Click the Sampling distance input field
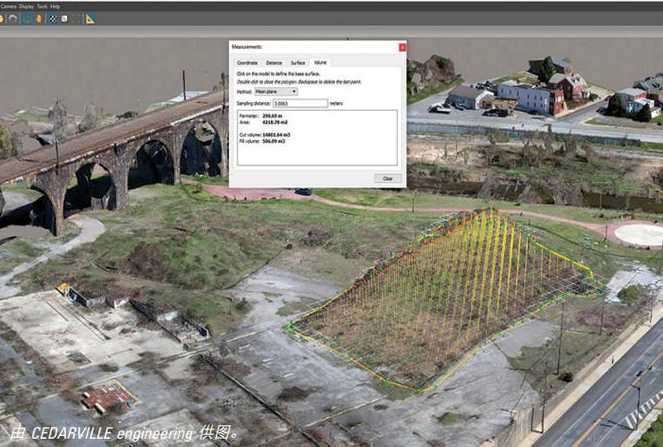 (300, 103)
